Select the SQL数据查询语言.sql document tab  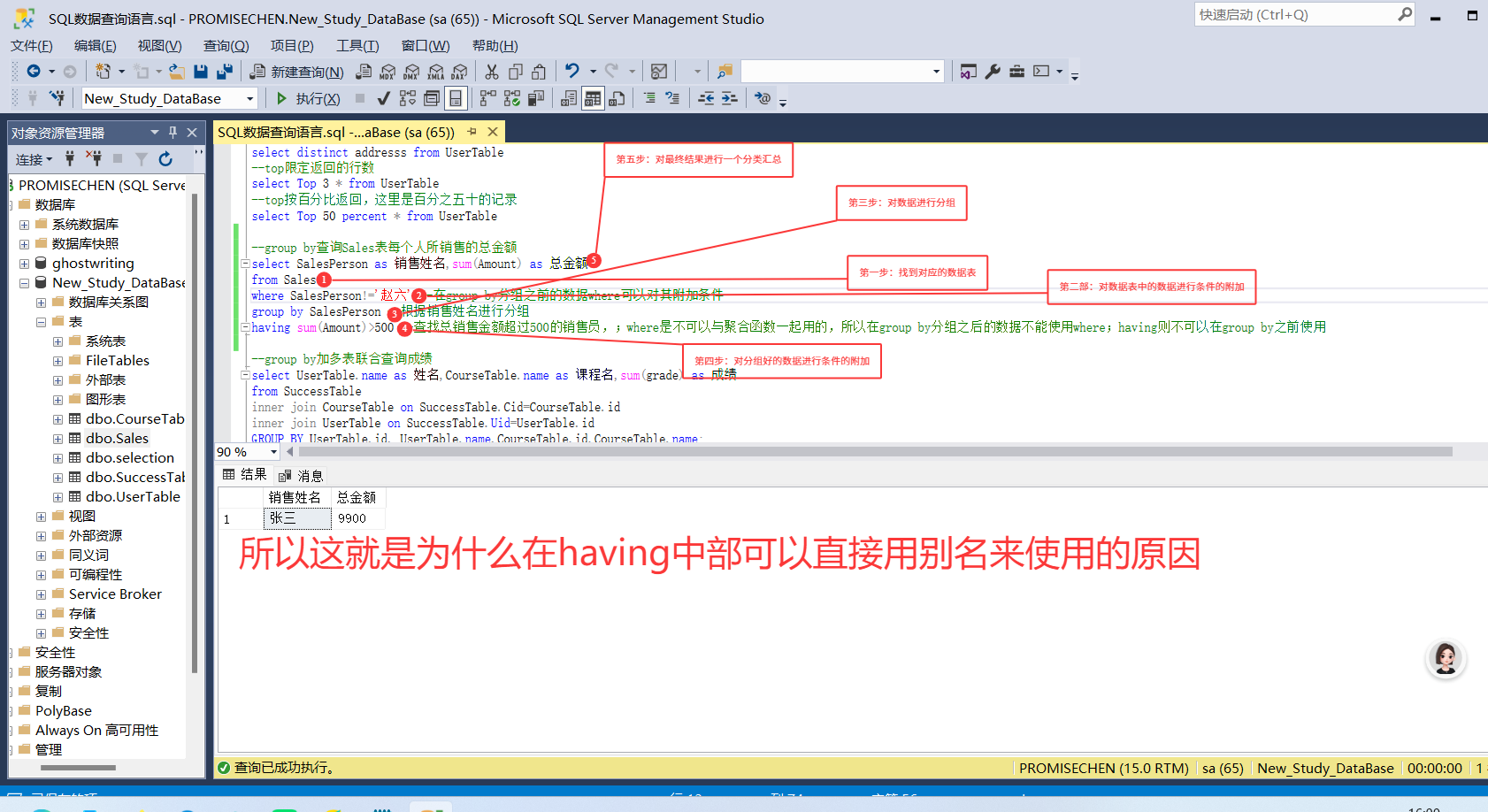pos(335,133)
